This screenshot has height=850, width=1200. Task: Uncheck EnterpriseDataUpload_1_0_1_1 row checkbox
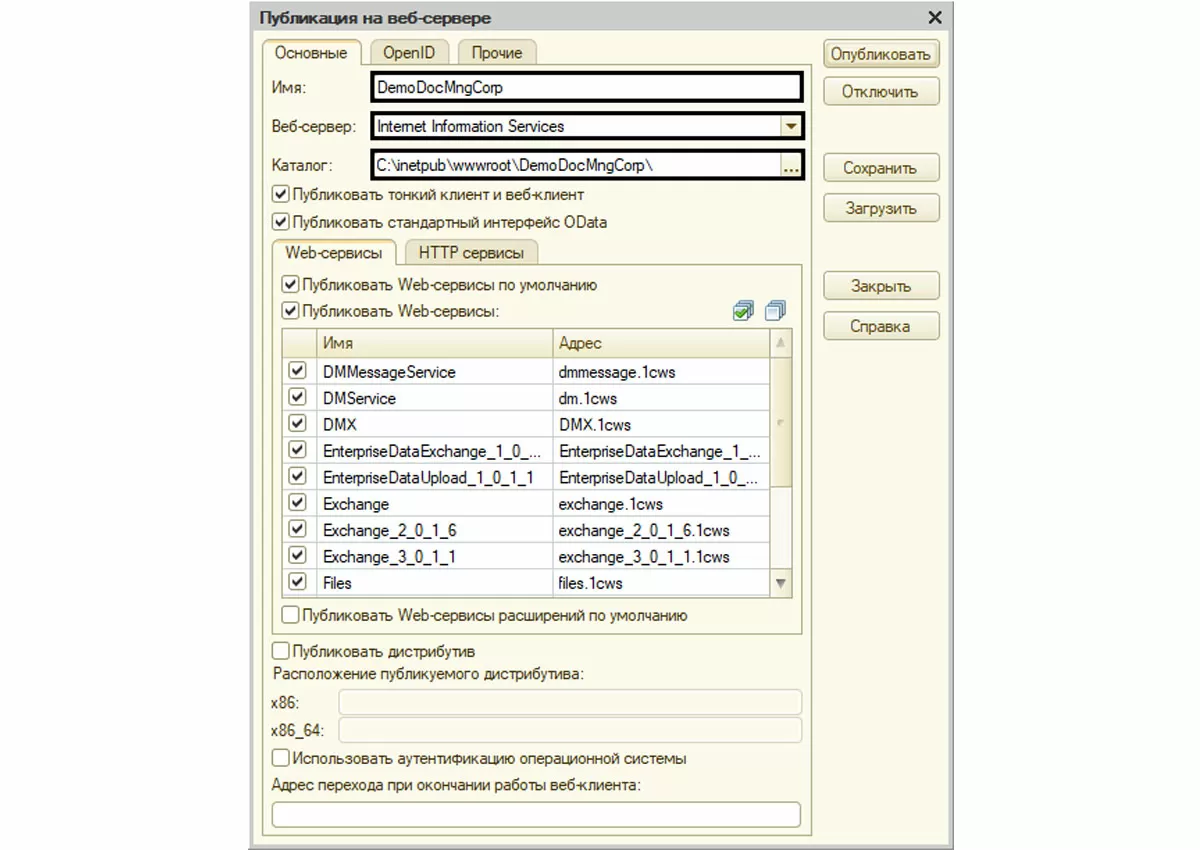(x=297, y=477)
